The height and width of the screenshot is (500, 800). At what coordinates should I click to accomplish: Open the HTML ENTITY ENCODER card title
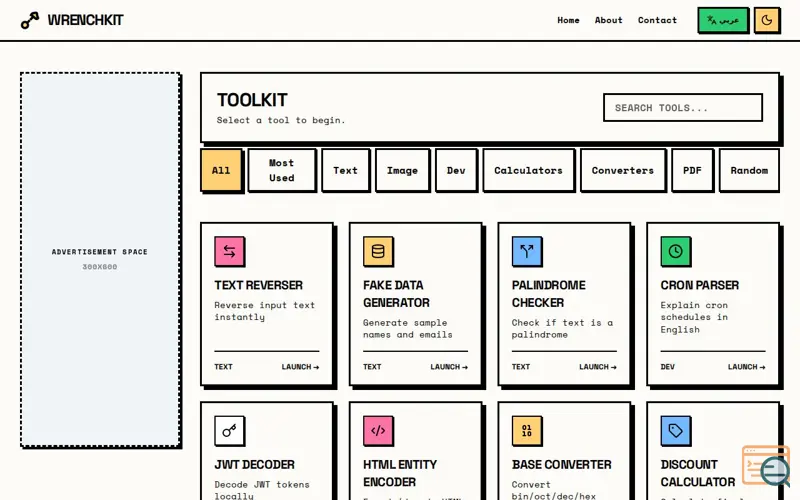pos(400,473)
